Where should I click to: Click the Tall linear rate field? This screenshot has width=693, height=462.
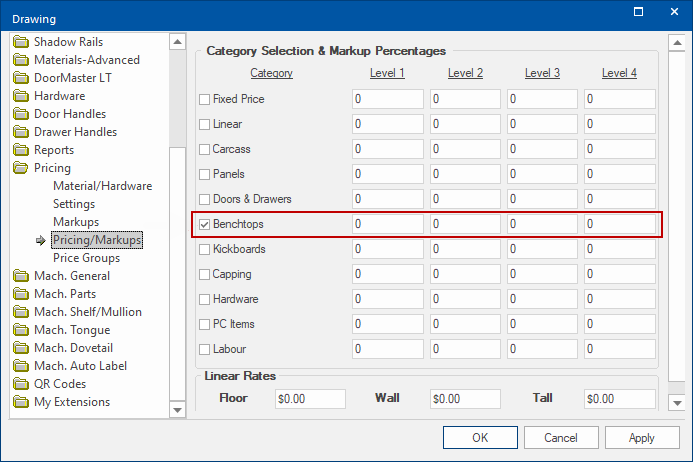coord(620,399)
